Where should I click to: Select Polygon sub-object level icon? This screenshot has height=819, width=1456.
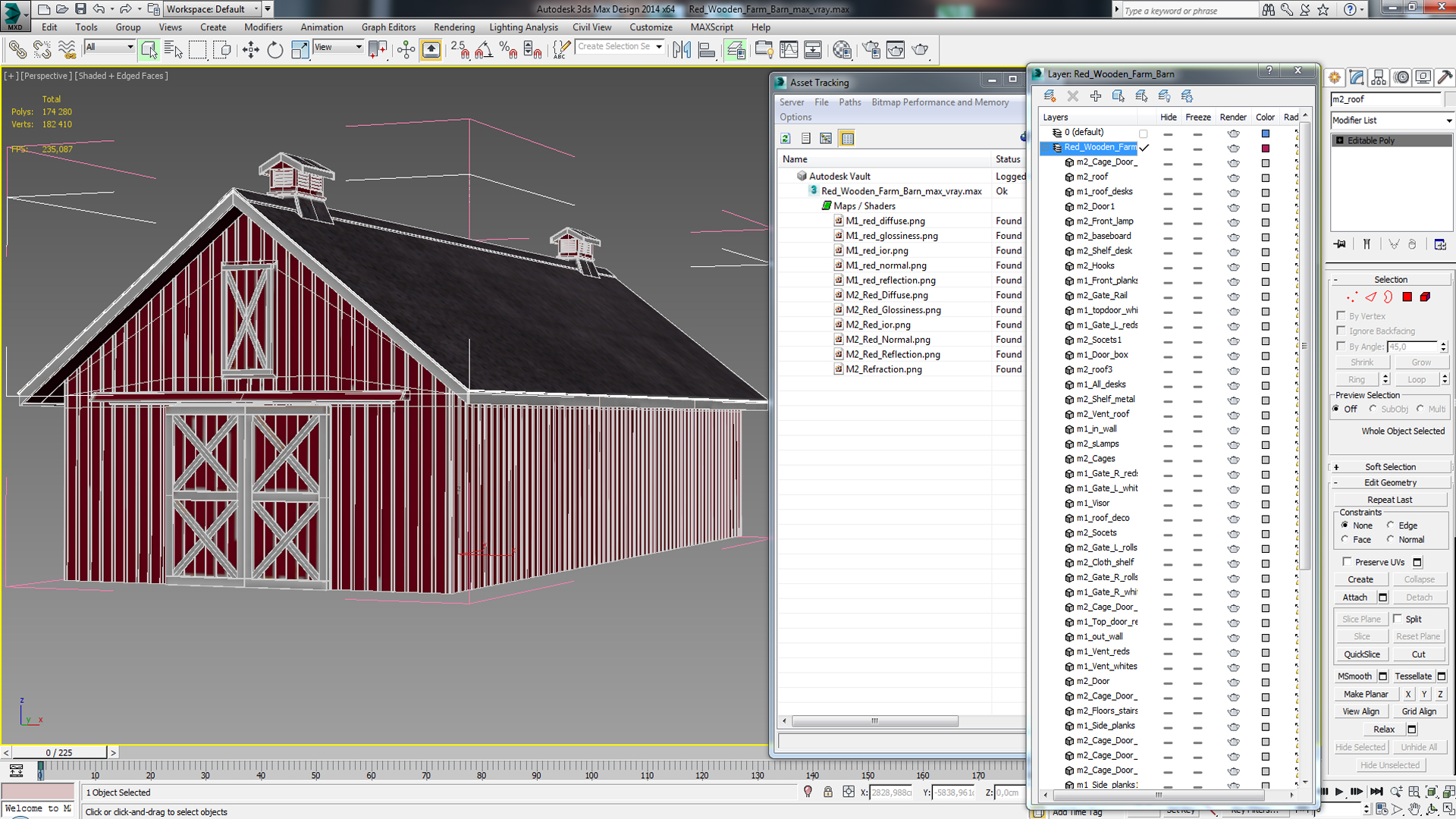[x=1407, y=297]
